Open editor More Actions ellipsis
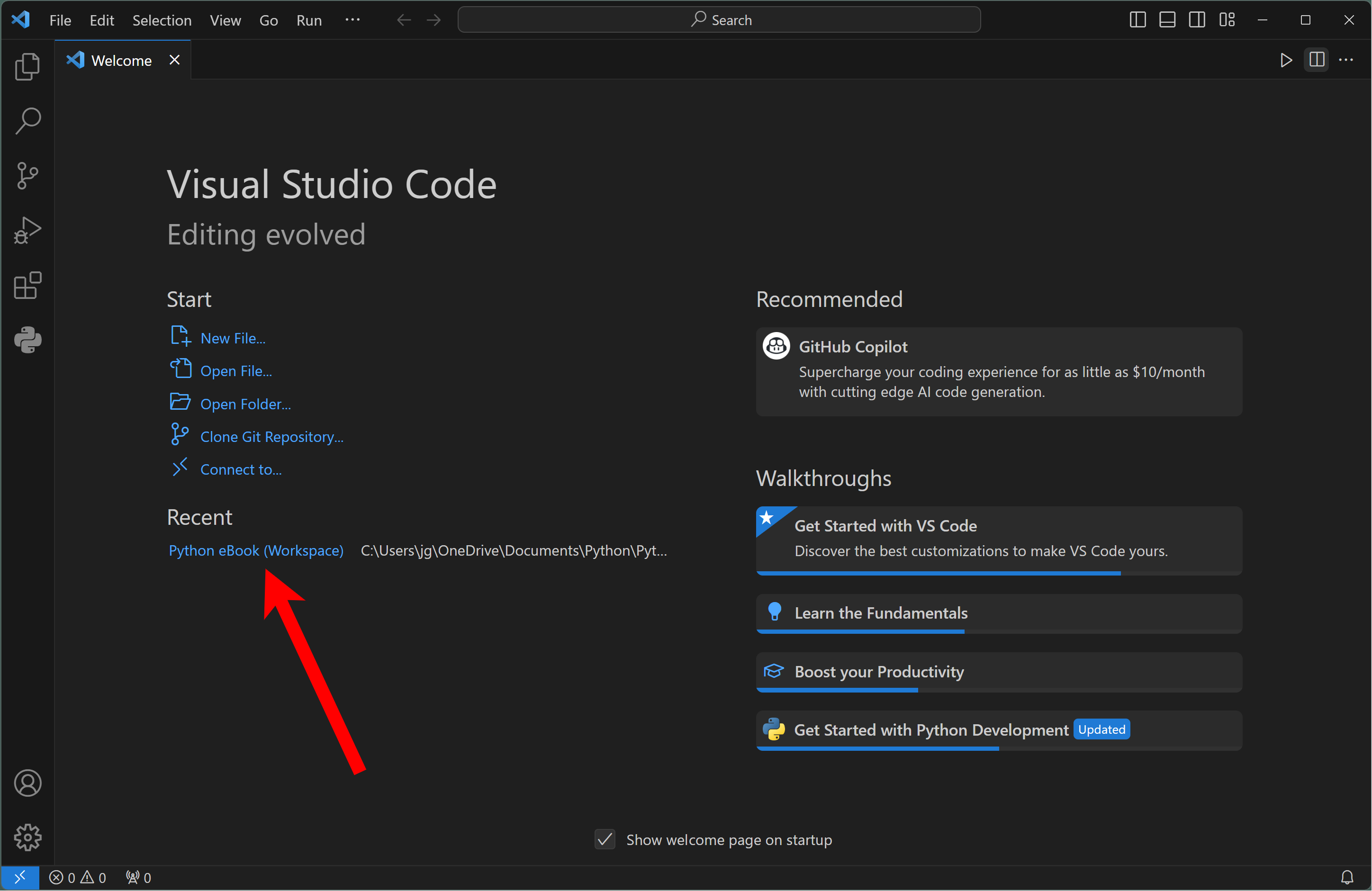1372x891 pixels. 1346,60
